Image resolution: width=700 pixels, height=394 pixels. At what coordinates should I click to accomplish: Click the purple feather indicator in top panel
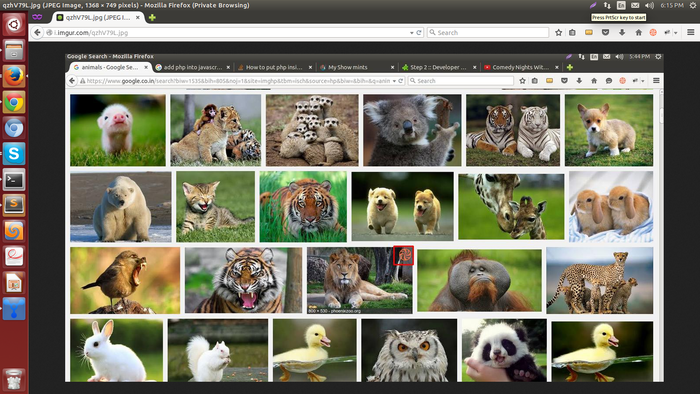[592, 5]
